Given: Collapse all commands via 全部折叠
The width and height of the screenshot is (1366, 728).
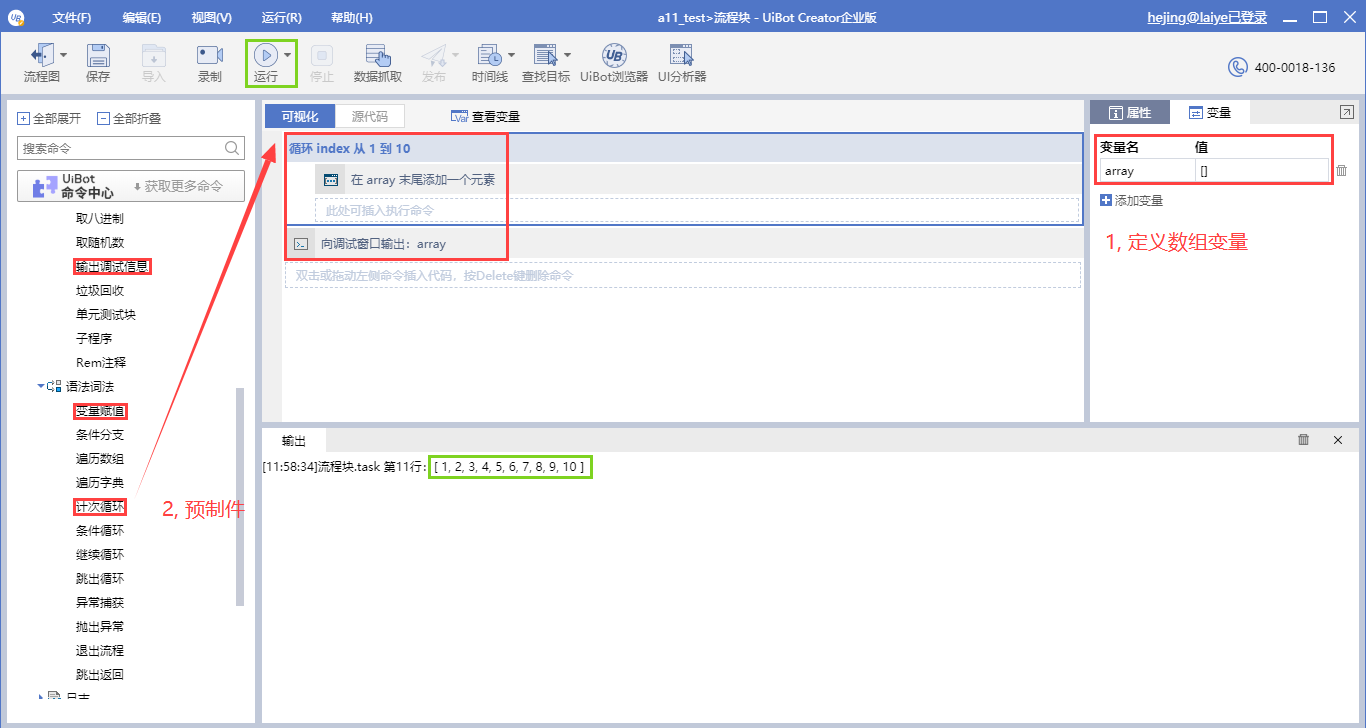Looking at the screenshot, I should click(x=129, y=118).
